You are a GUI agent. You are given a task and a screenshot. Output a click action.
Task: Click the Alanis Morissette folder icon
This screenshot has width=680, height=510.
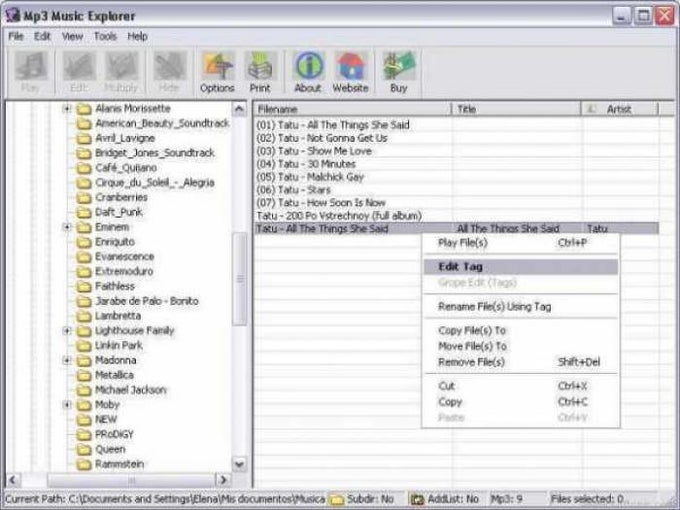click(84, 109)
